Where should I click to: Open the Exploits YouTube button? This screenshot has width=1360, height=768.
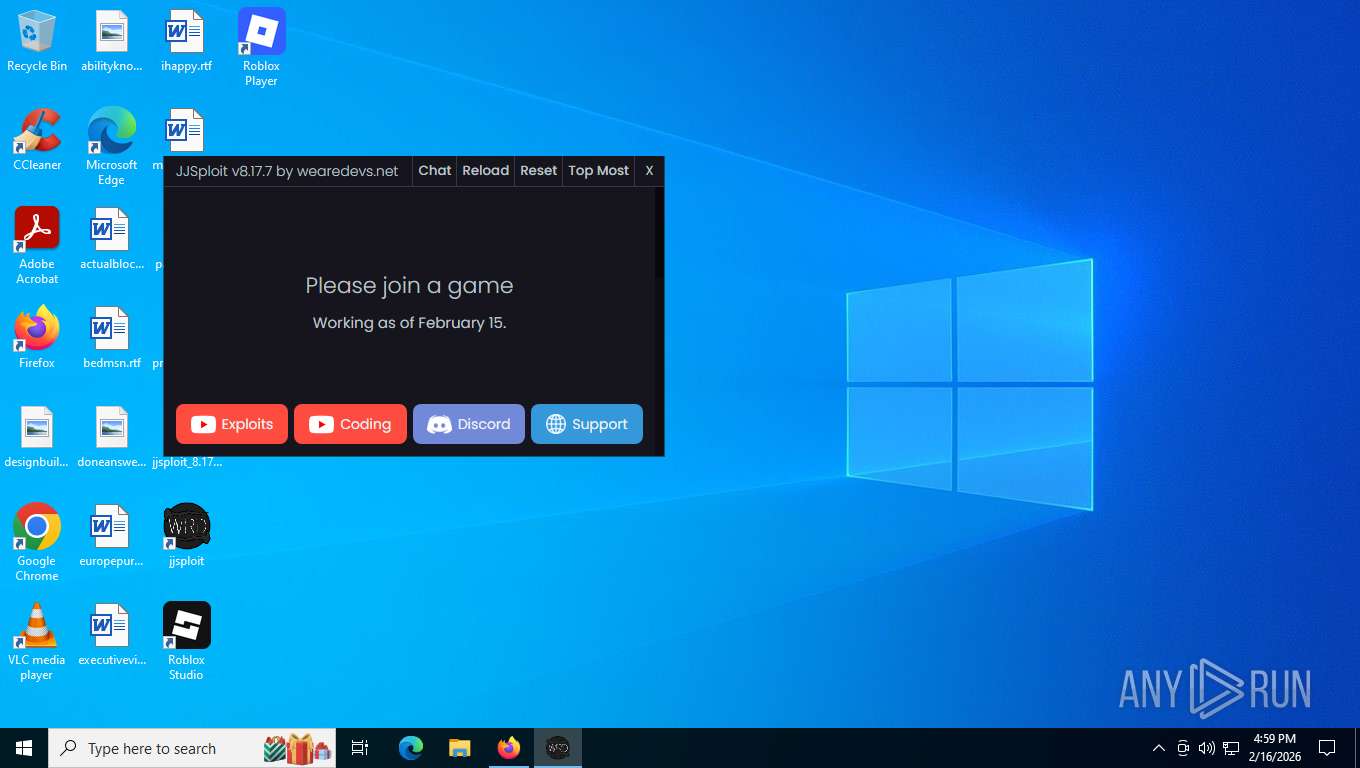232,424
